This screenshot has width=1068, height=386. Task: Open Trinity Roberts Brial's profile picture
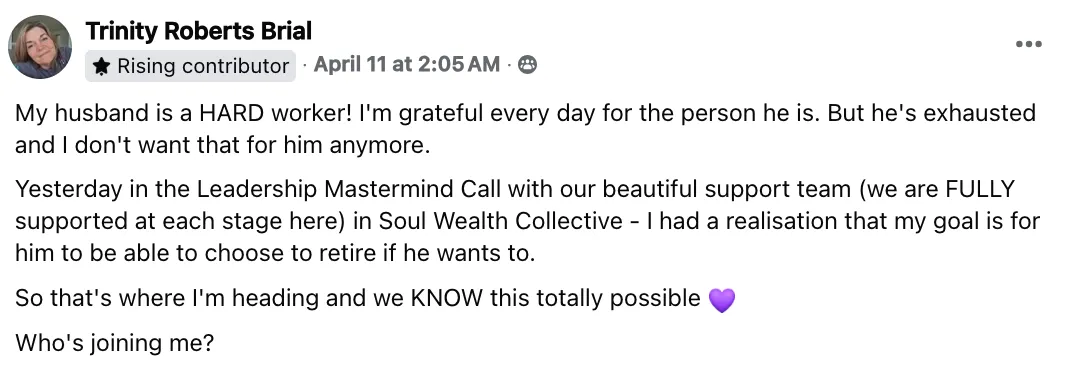40,47
